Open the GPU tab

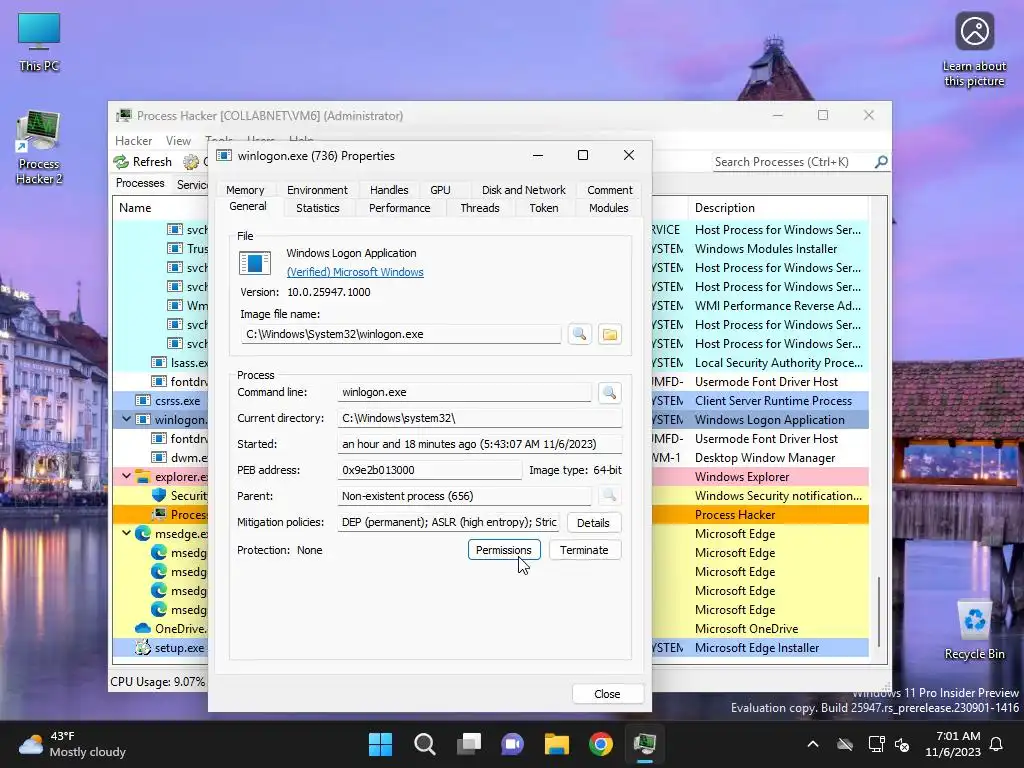(x=440, y=190)
